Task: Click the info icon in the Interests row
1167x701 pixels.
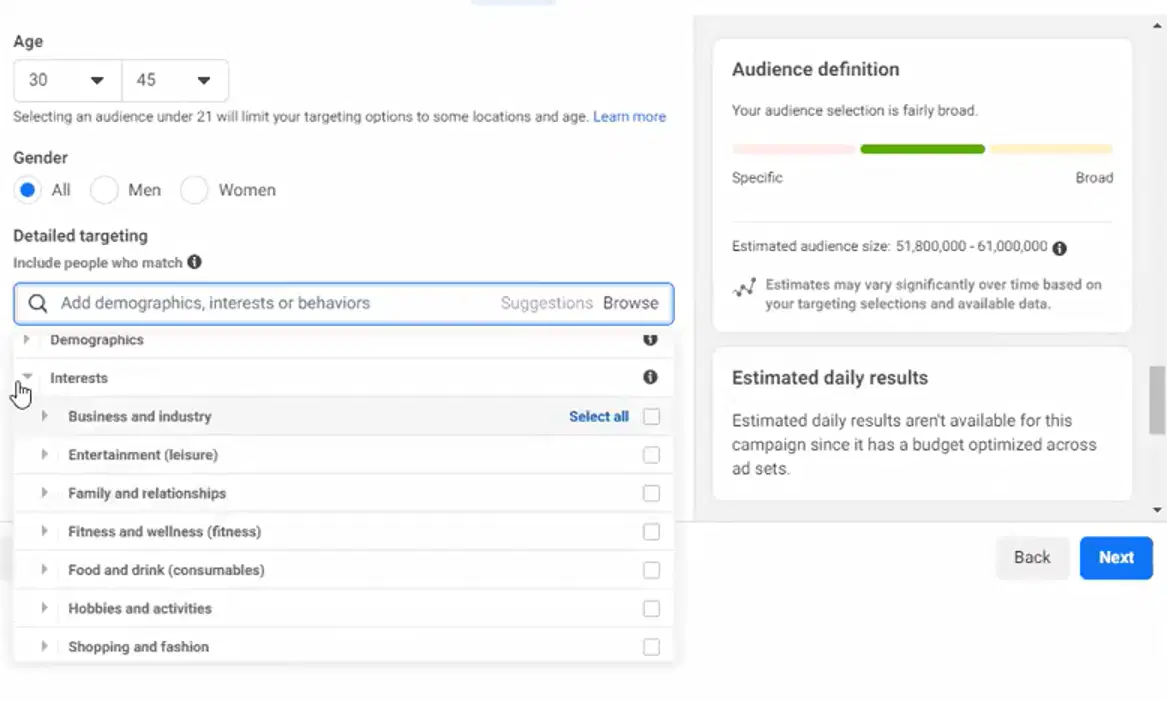Action: pos(650,377)
